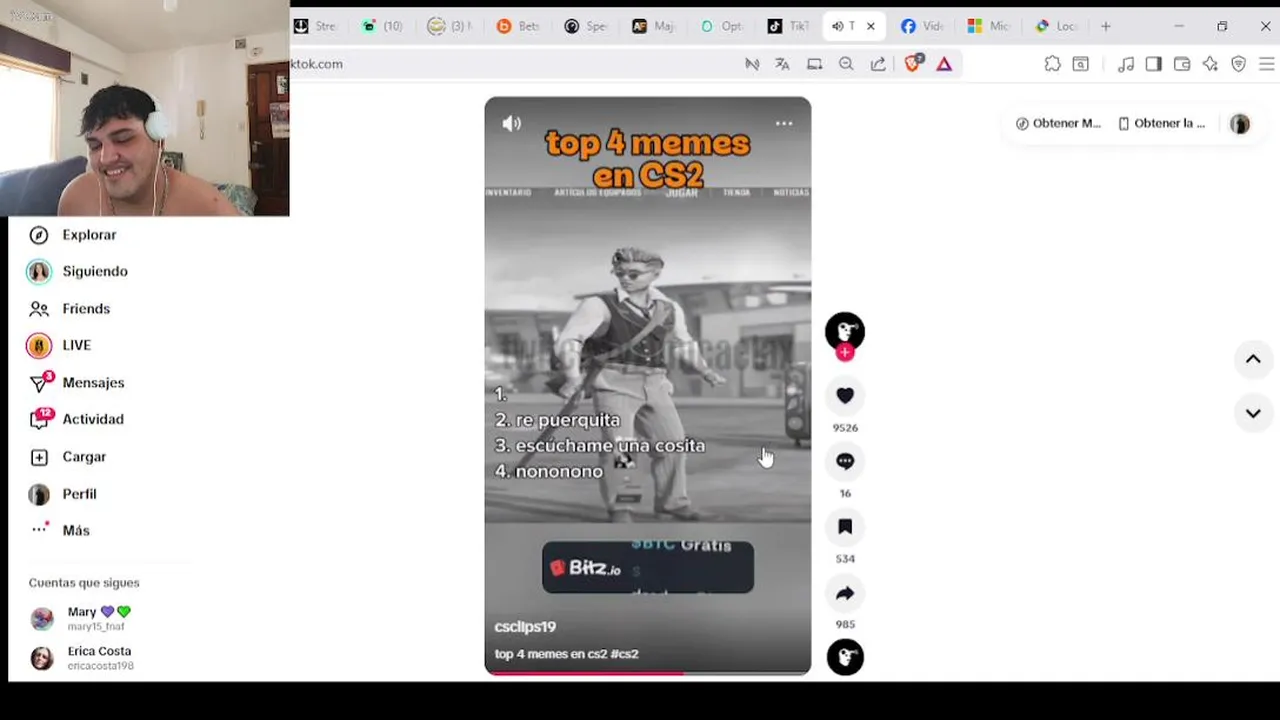Switch to the Maj browser tab
1280x720 pixels.
[653, 26]
